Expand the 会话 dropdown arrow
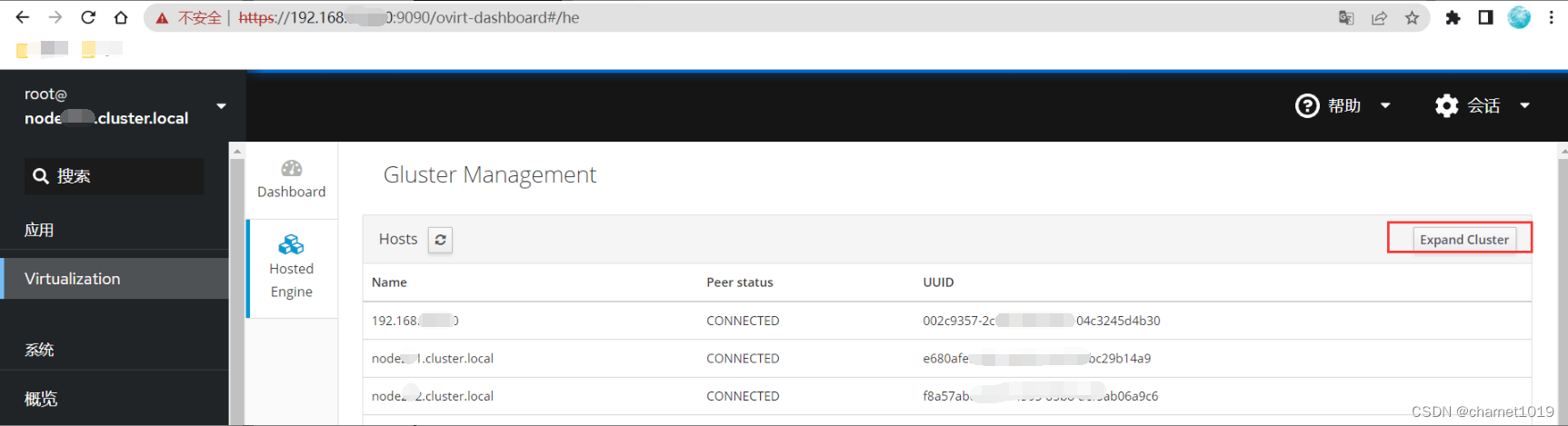The image size is (1568, 426). pyautogui.click(x=1524, y=106)
